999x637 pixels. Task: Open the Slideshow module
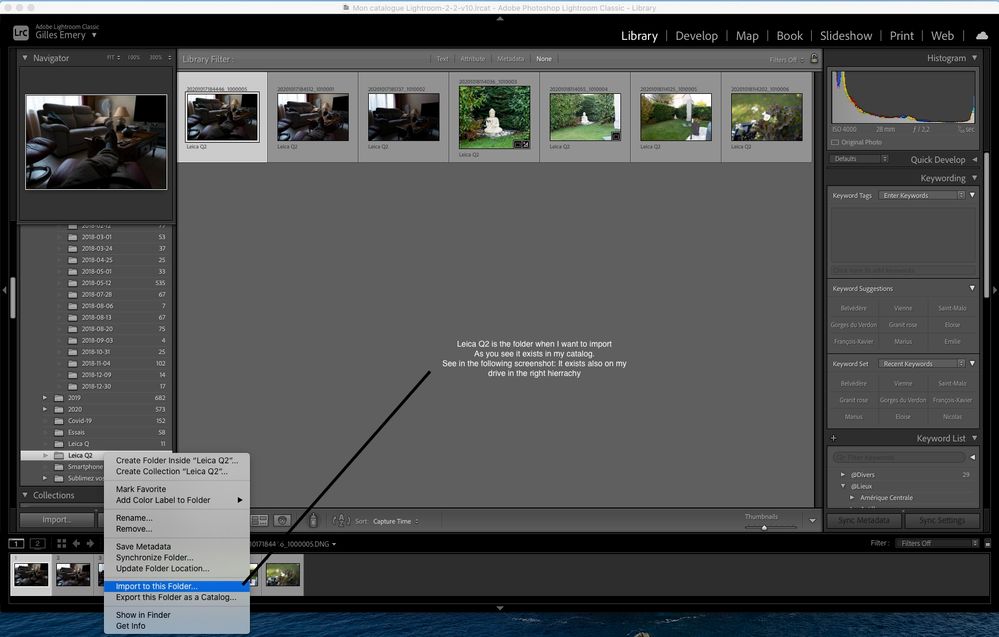pyautogui.click(x=845, y=36)
